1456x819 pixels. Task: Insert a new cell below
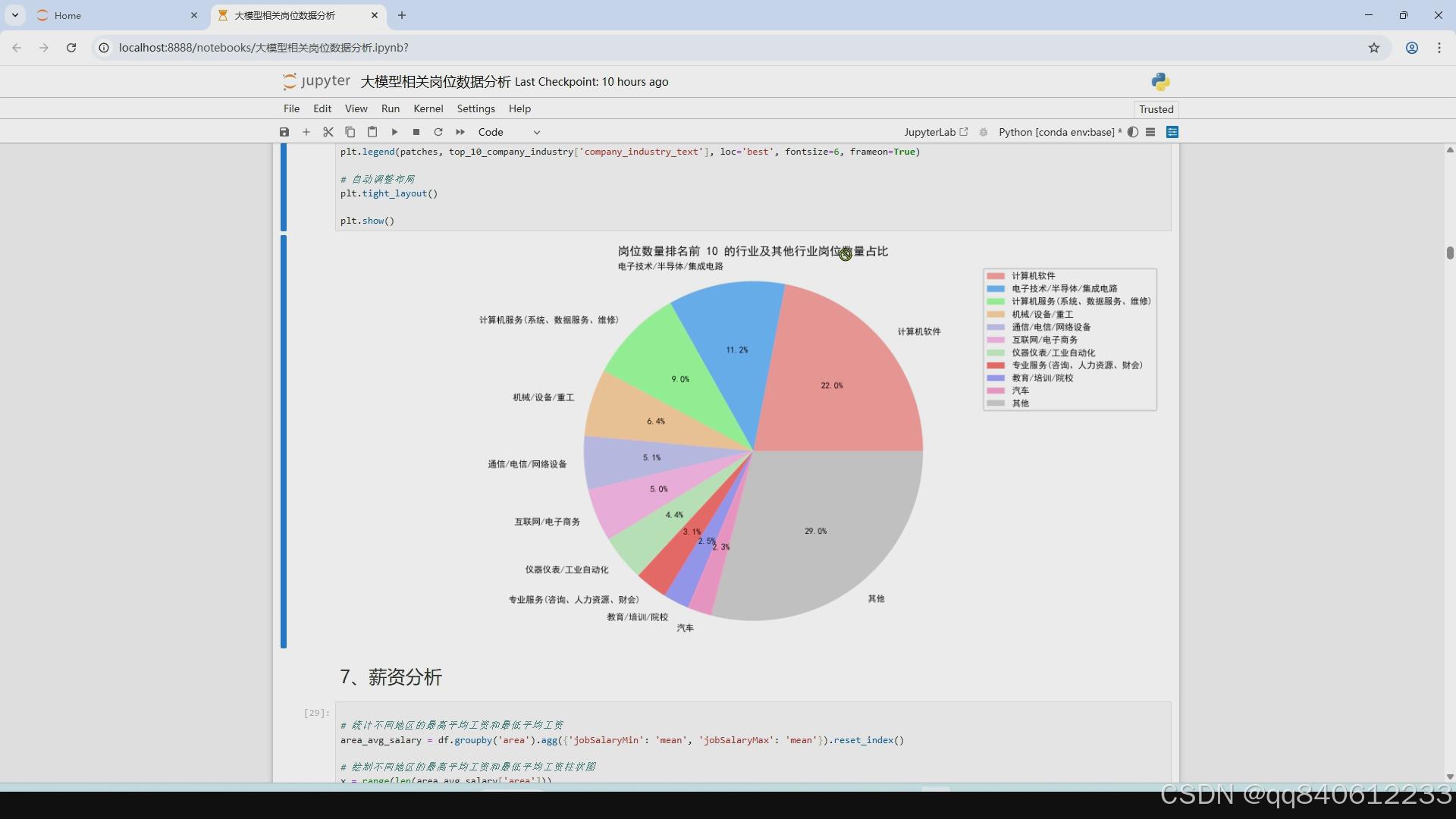coord(306,132)
